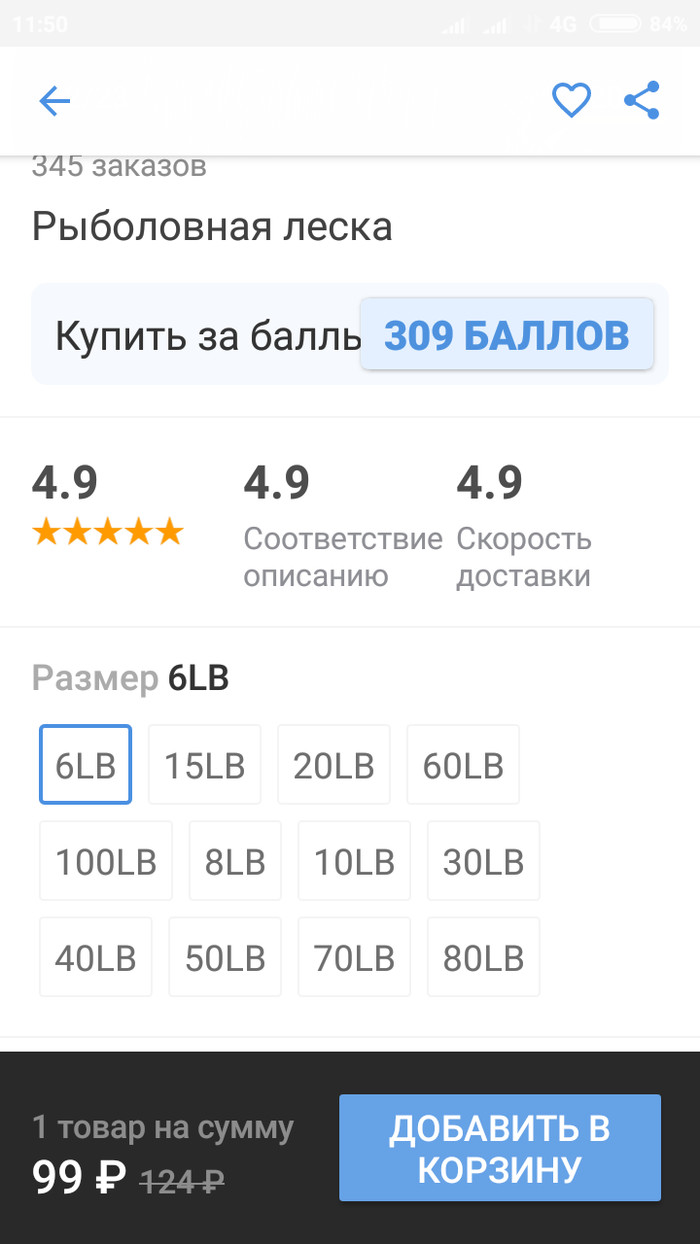Tap the Рыболовная леска product title
This screenshot has height=1244, width=700.
pos(212,227)
